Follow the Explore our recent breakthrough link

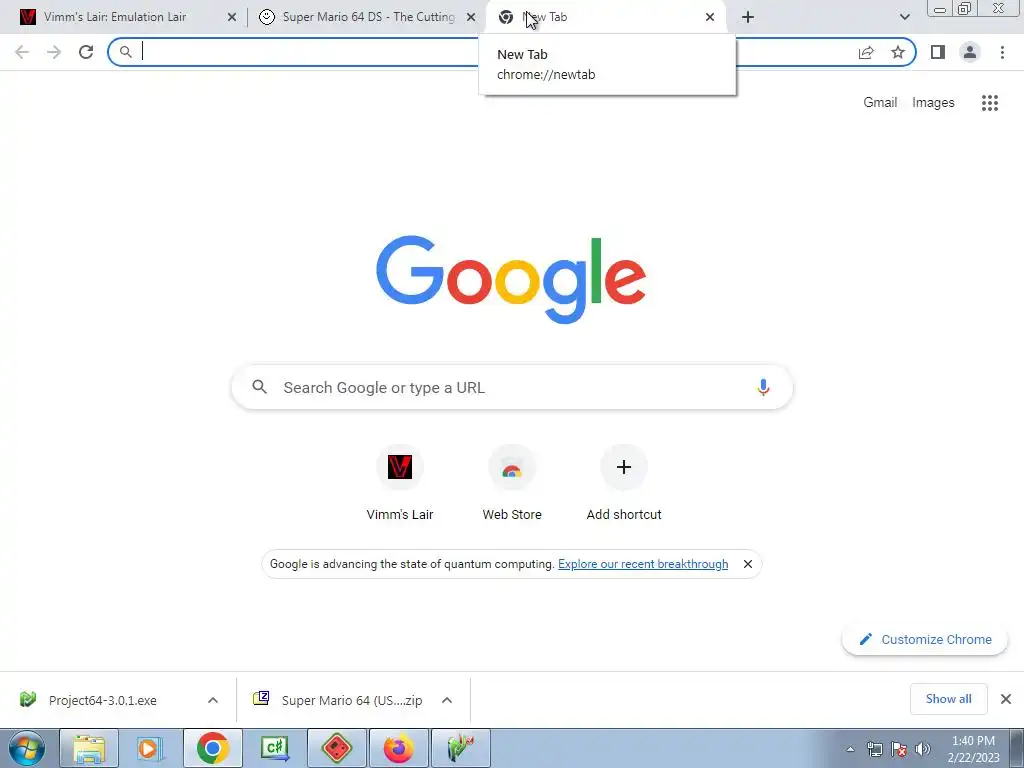(x=643, y=564)
